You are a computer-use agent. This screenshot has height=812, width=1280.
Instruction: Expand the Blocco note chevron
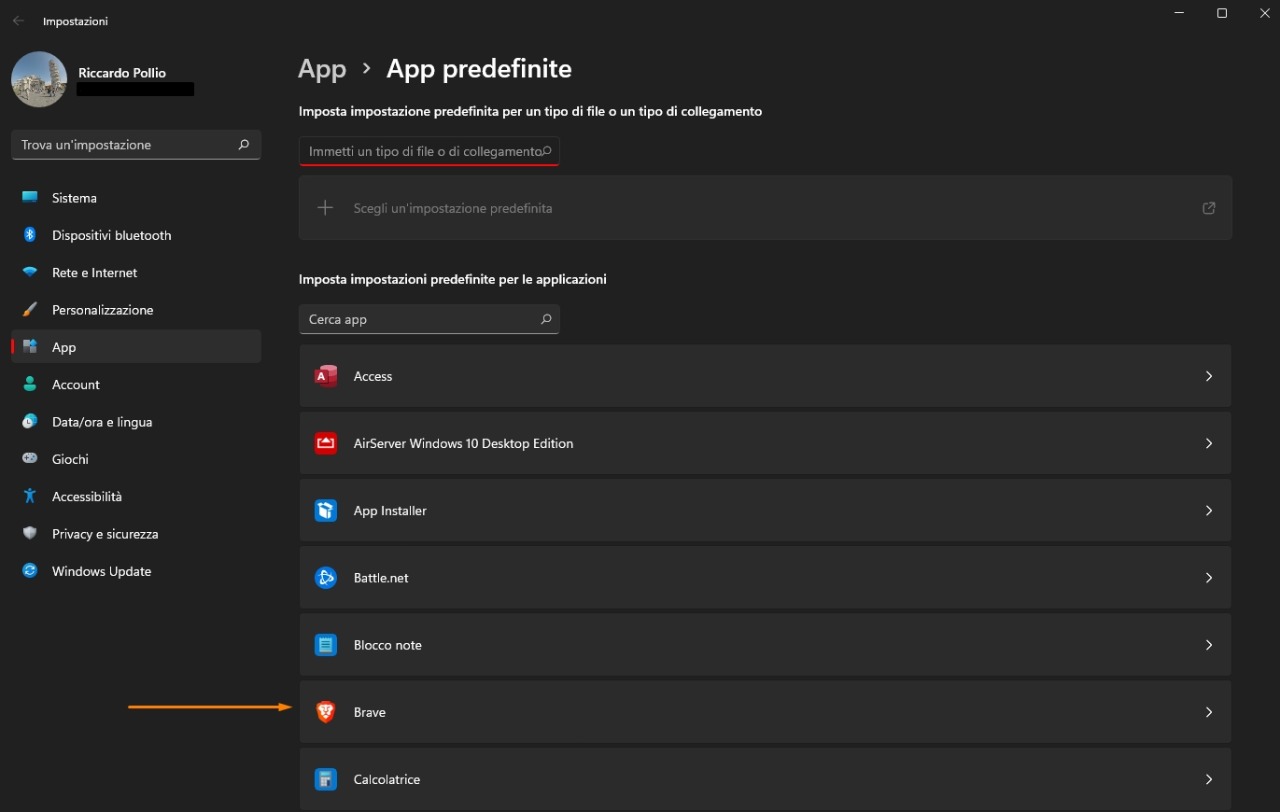pos(1209,645)
